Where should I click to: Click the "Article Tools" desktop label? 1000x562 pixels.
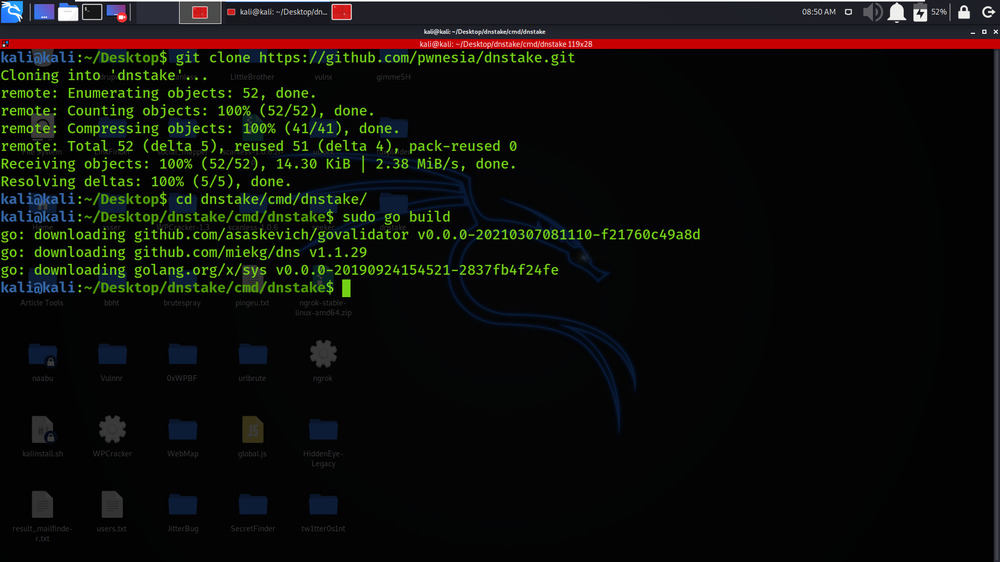pos(41,303)
